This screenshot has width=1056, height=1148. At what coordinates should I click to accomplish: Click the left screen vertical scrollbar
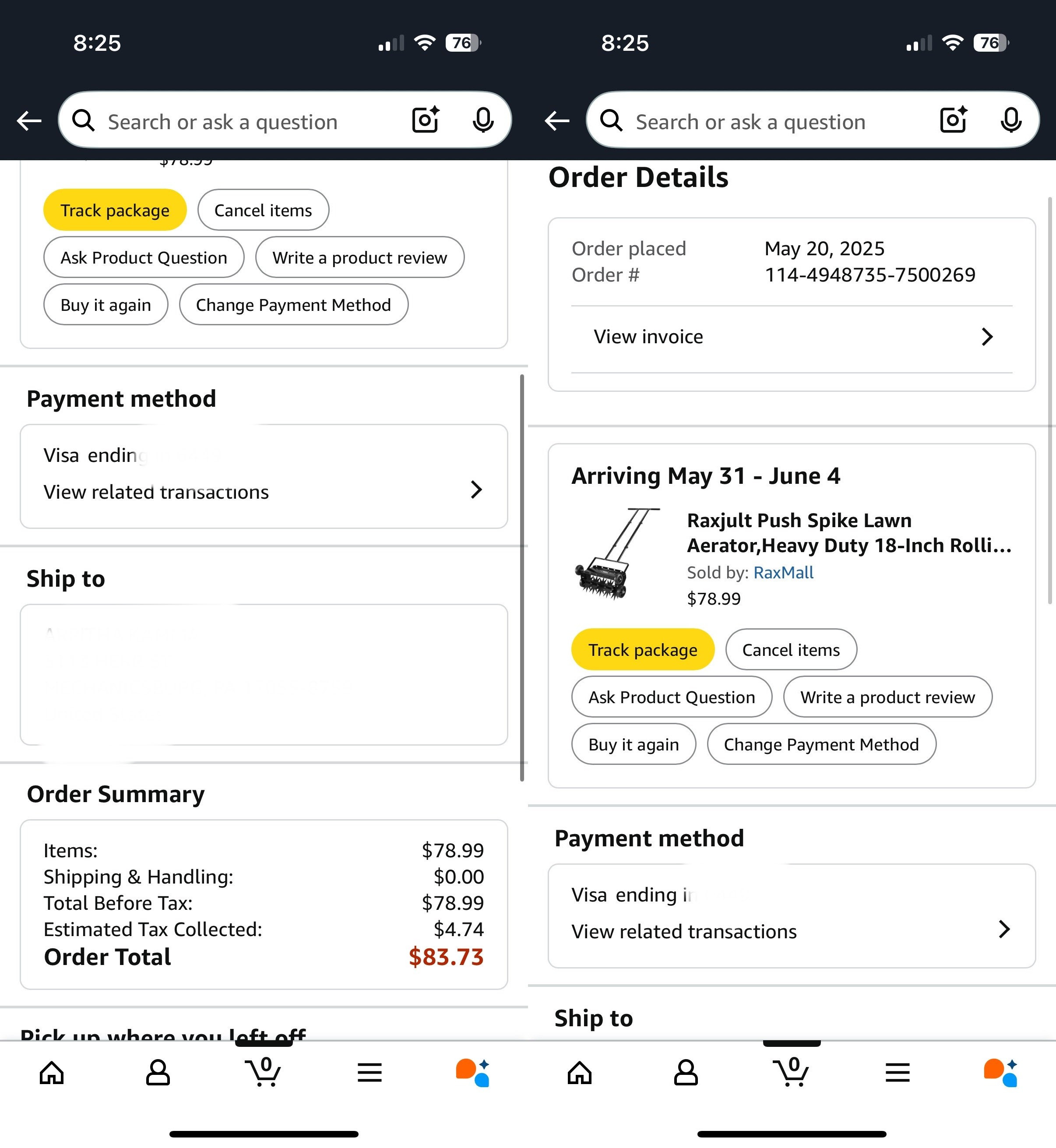pyautogui.click(x=522, y=577)
